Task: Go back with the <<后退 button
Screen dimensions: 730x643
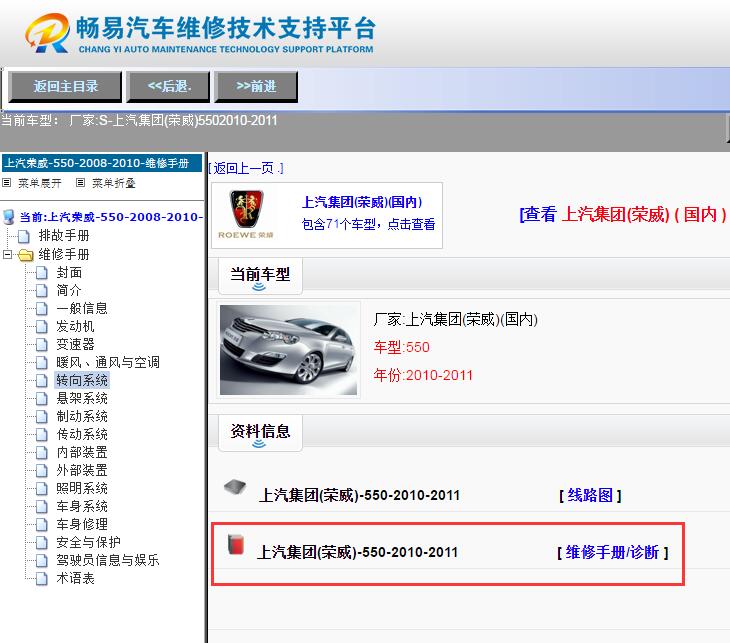Action: 169,87
